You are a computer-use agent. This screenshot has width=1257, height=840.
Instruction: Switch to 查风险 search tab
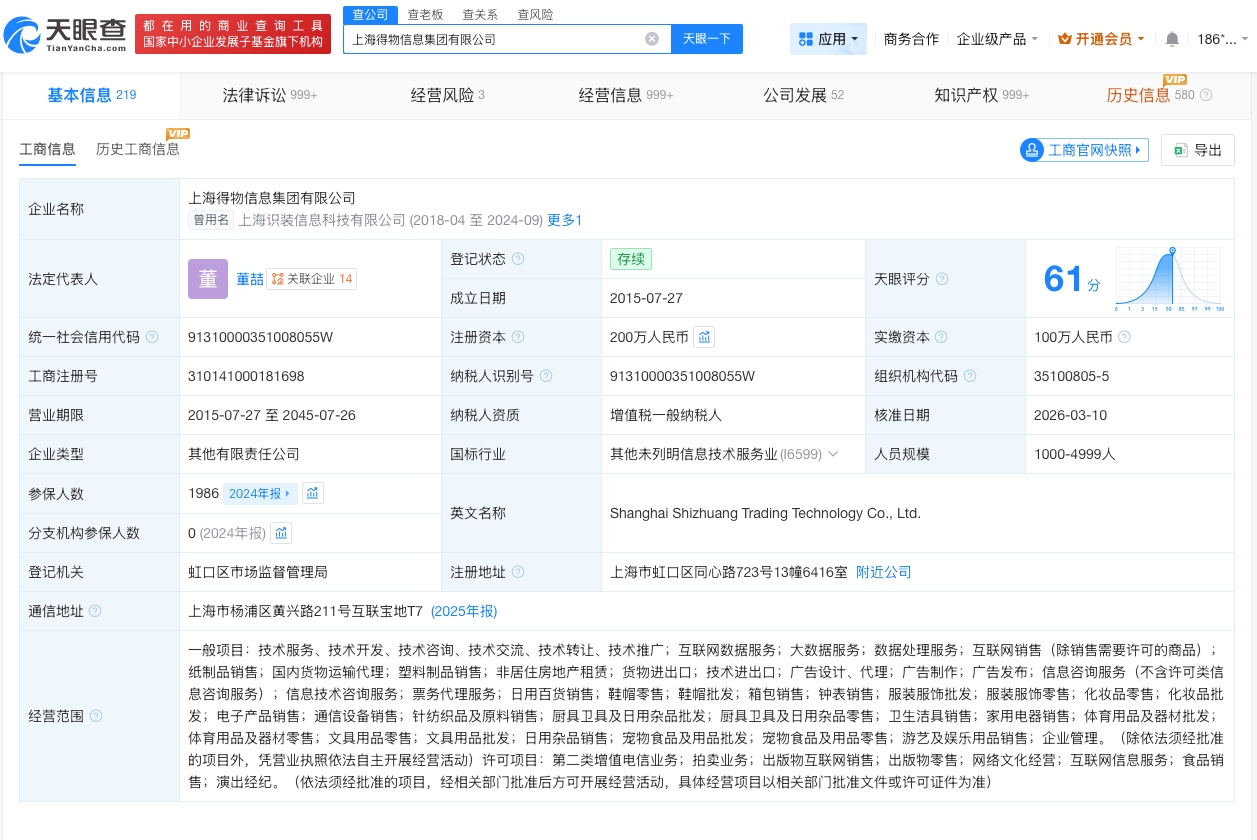(x=535, y=15)
